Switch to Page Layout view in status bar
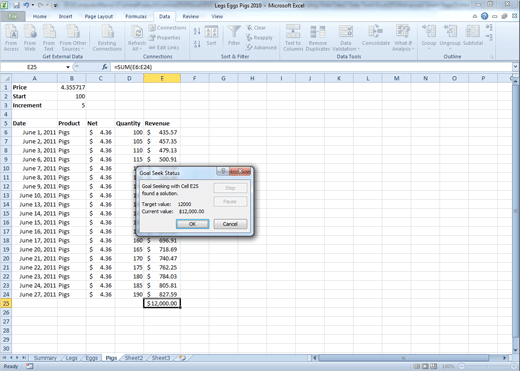 click(x=425, y=366)
